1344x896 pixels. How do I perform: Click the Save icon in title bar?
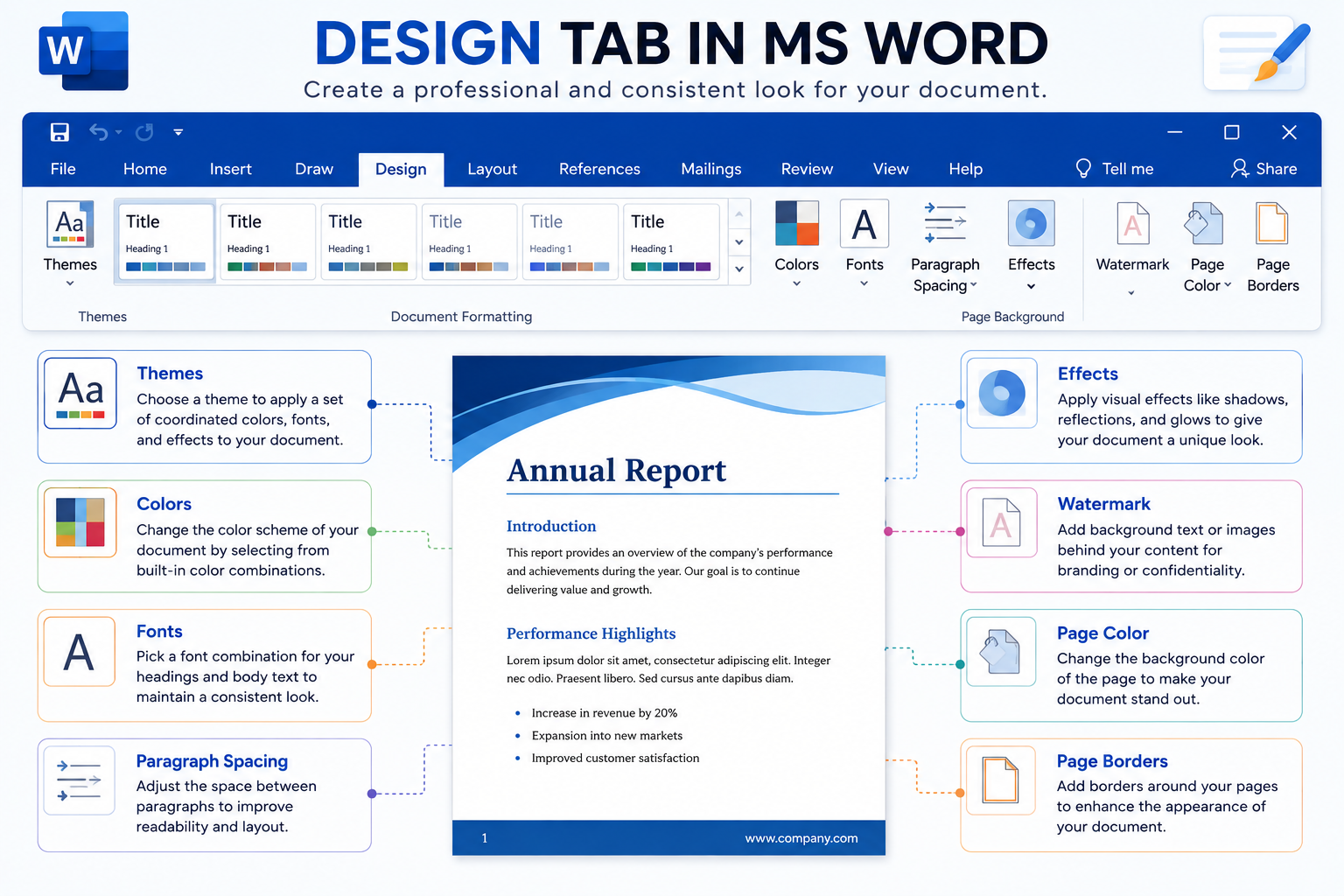click(x=59, y=132)
